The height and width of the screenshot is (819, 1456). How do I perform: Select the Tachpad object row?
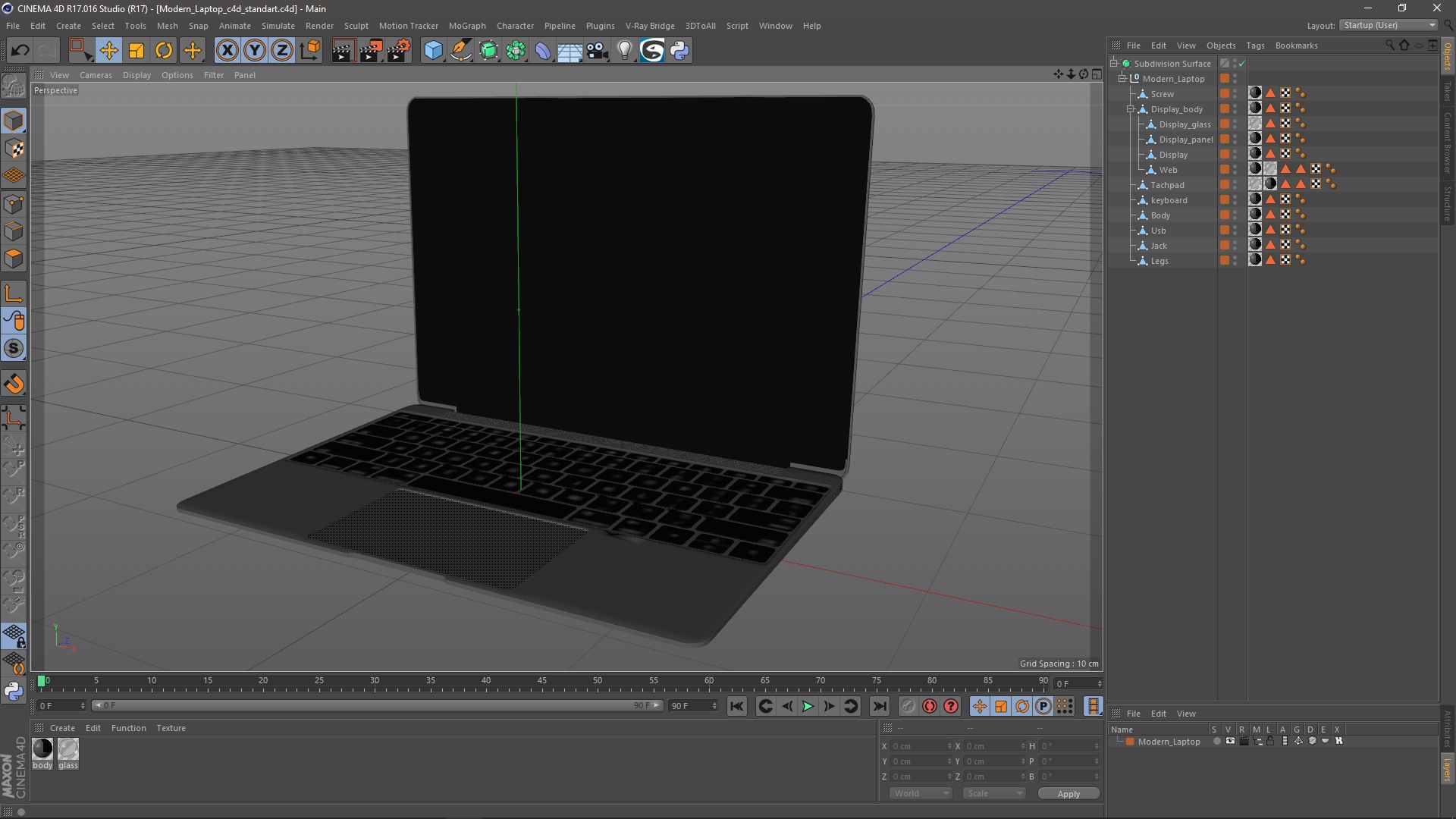click(x=1166, y=185)
